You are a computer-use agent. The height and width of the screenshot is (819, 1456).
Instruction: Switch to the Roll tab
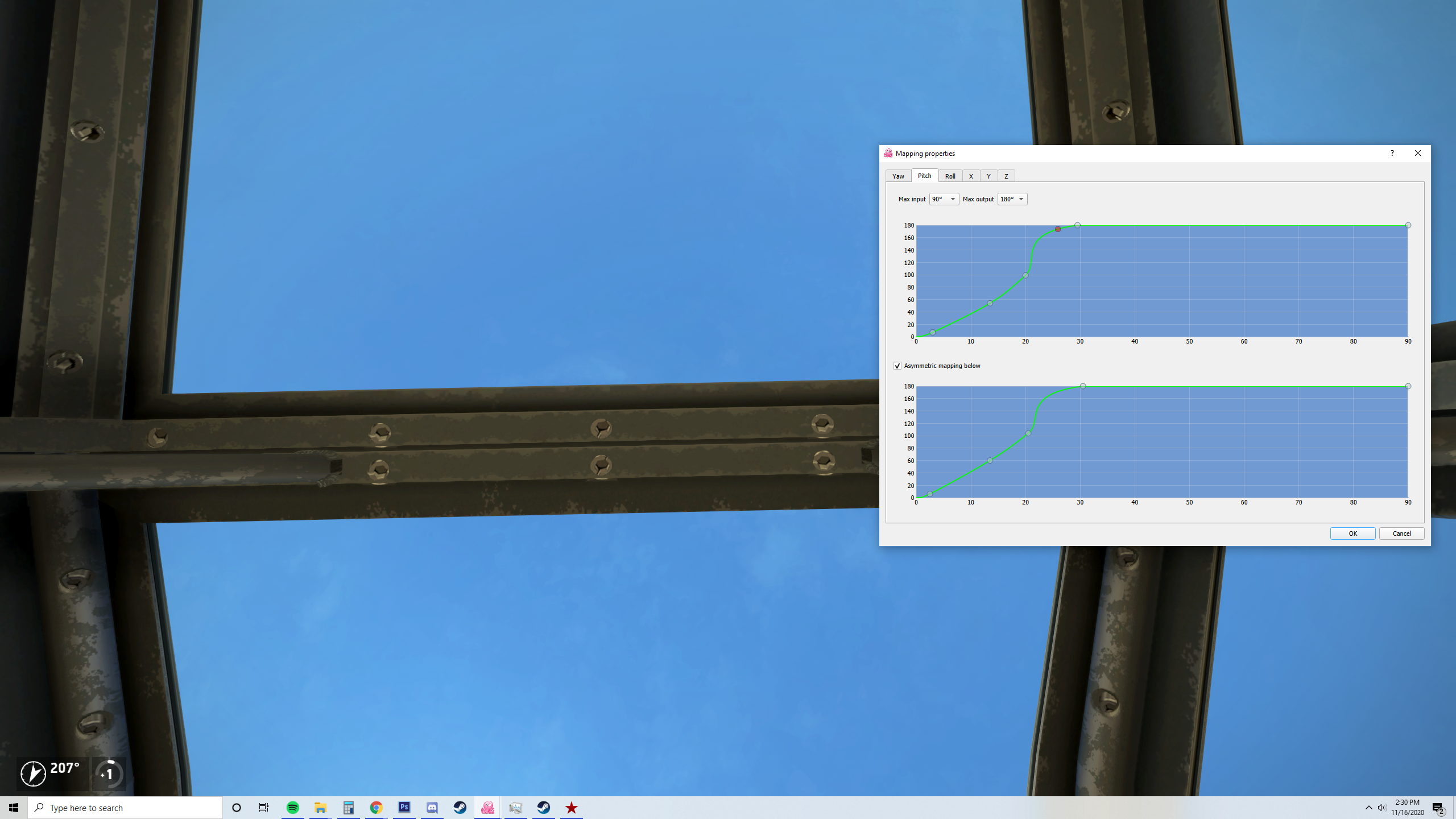point(950,176)
